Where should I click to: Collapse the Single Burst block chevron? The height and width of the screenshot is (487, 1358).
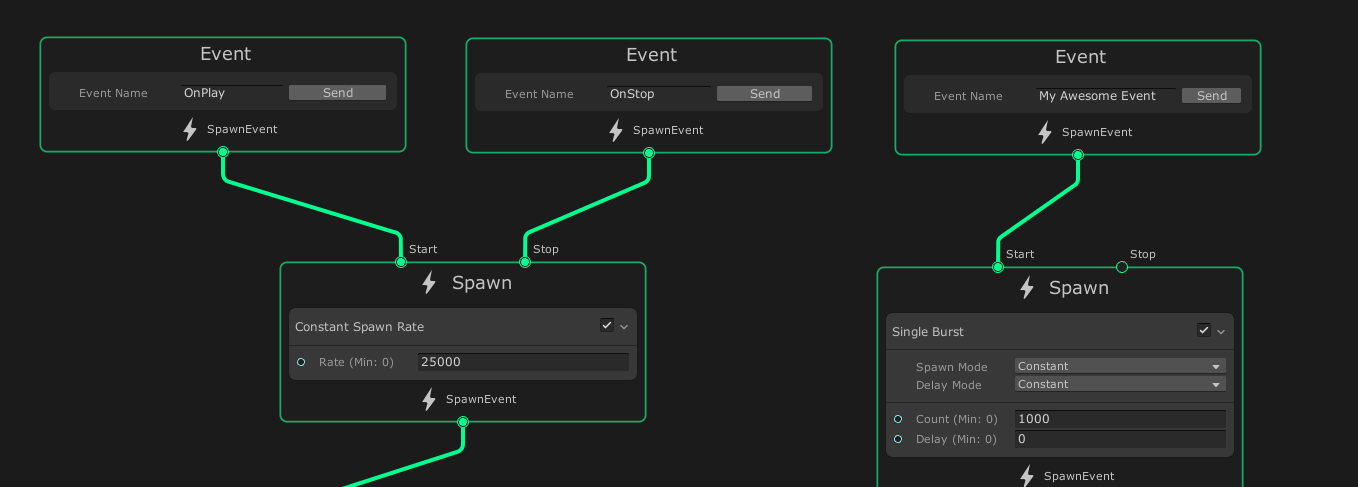1221,331
